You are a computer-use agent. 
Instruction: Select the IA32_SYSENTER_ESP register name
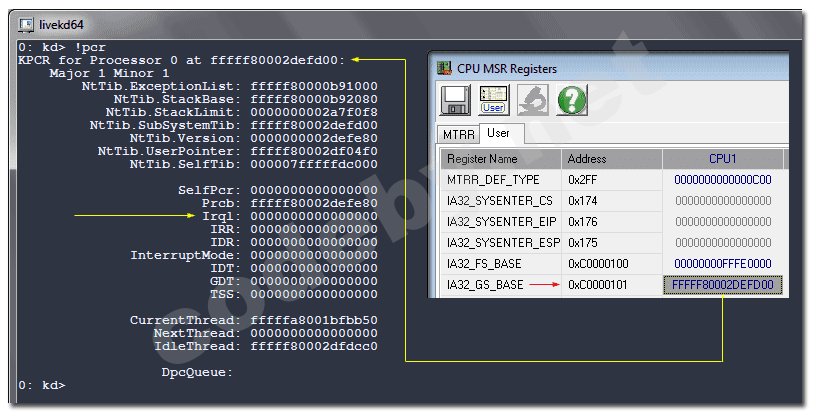point(503,243)
